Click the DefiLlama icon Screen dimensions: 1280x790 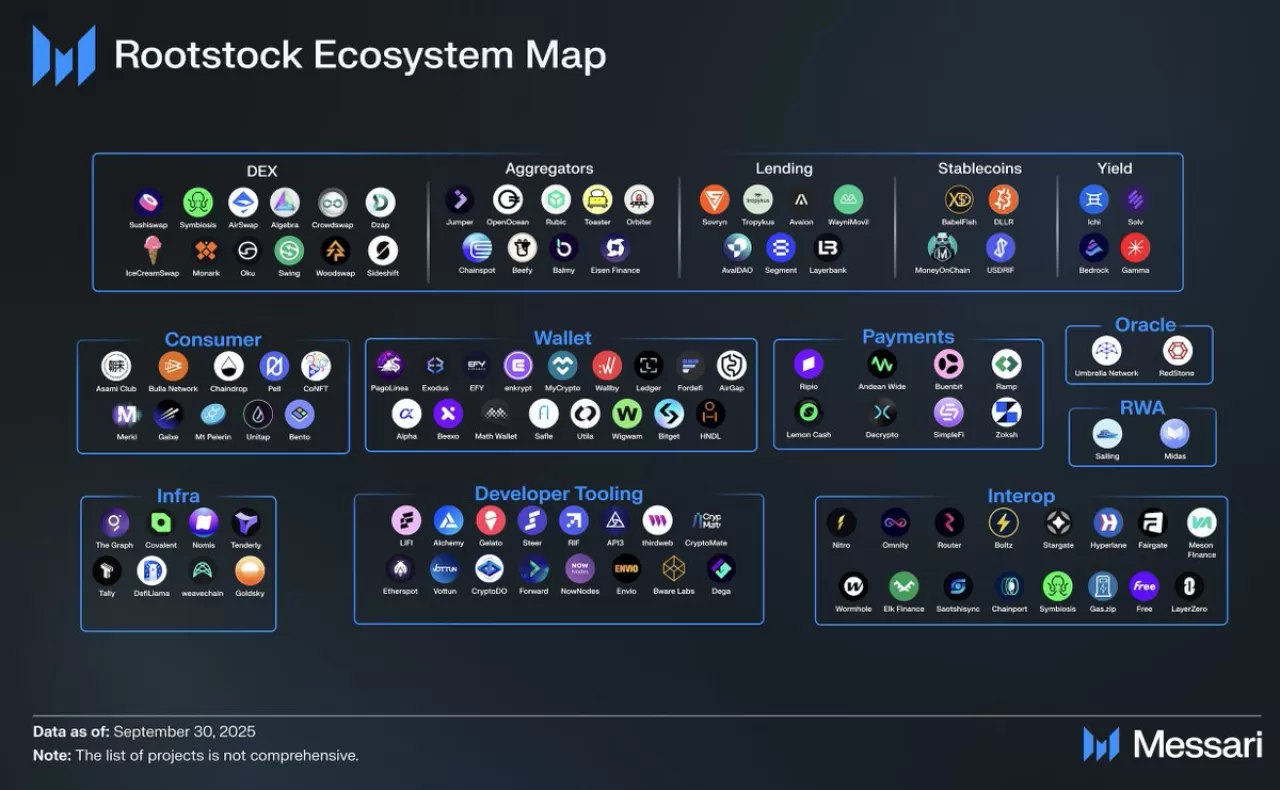[x=151, y=573]
